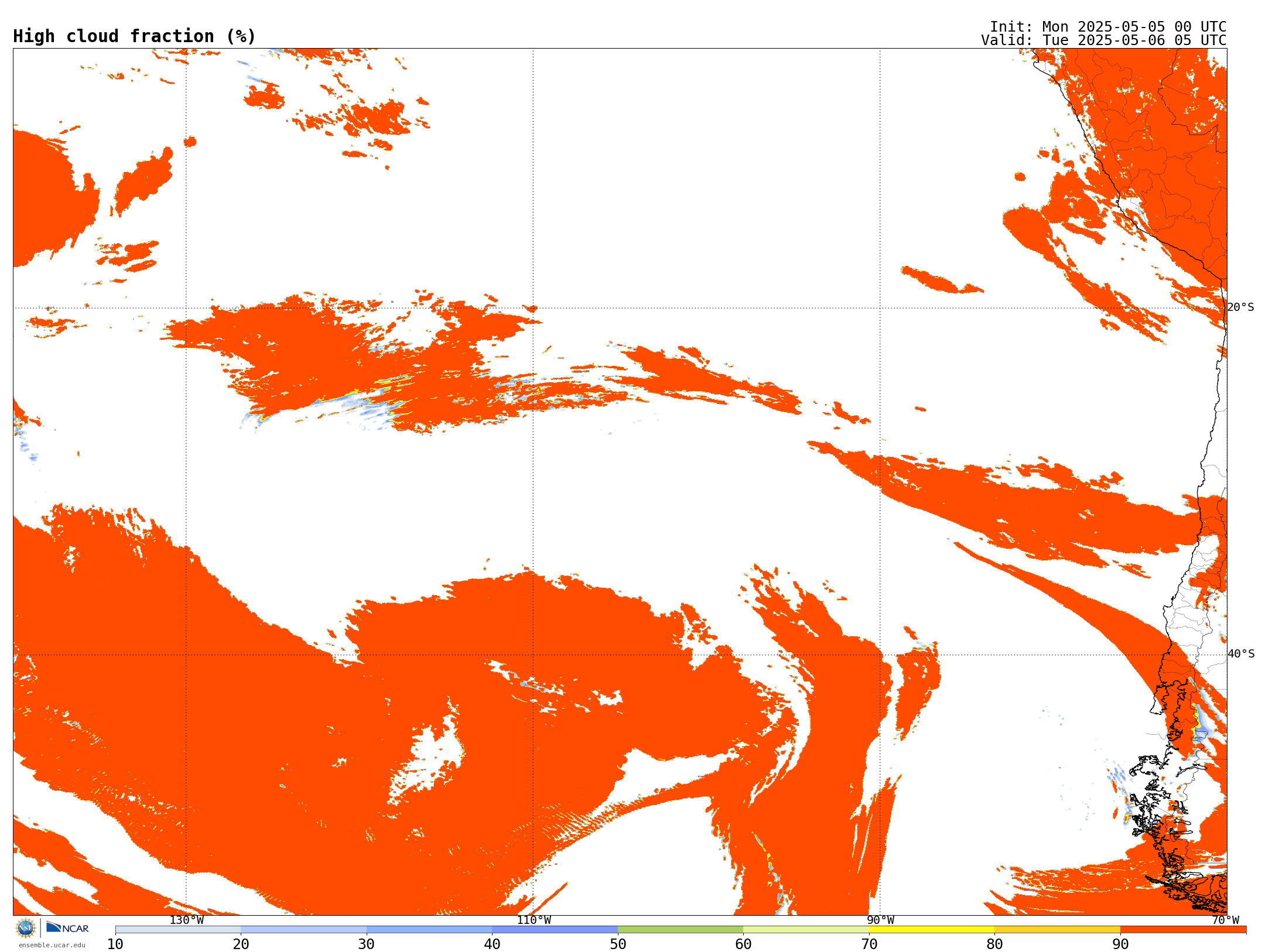The height and width of the screenshot is (952, 1265).
Task: Click the 40°S latitude label
Action: click(1241, 654)
